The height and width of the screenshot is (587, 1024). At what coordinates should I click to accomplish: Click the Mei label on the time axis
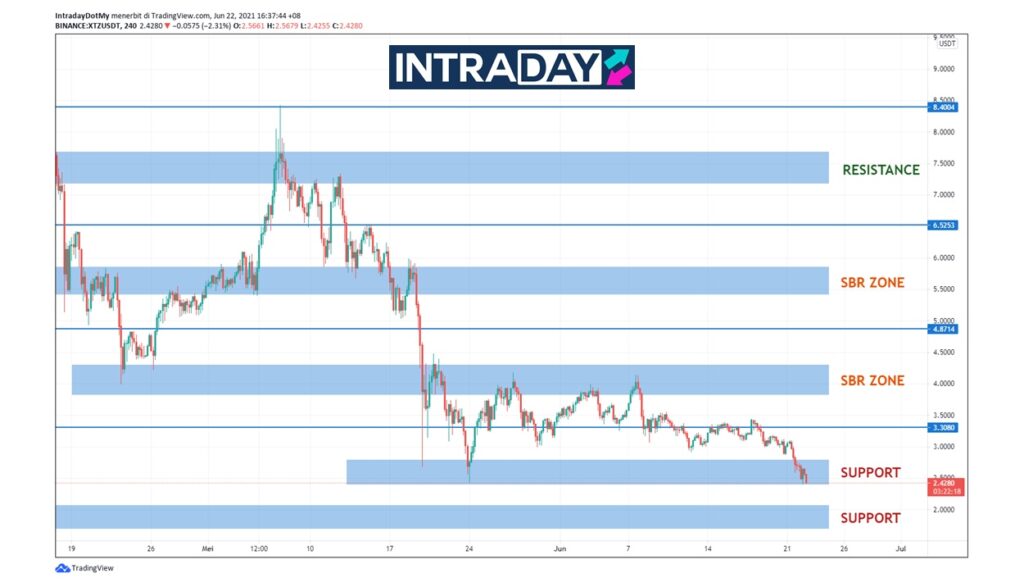[x=208, y=549]
